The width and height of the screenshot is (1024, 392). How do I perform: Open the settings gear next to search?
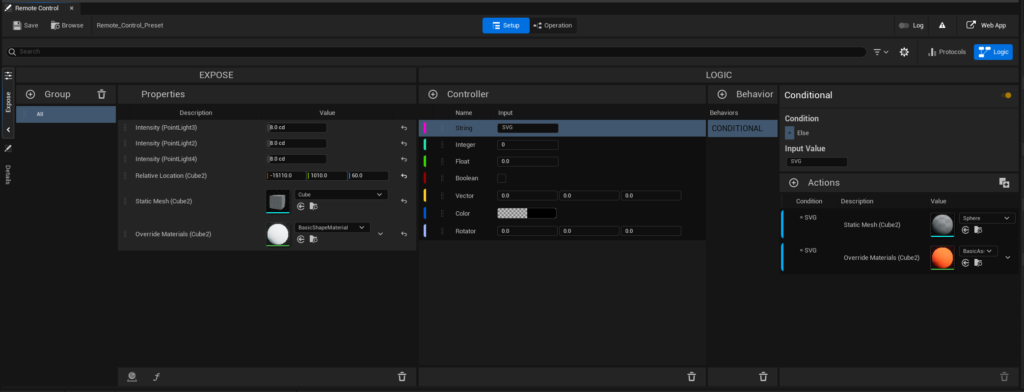904,52
